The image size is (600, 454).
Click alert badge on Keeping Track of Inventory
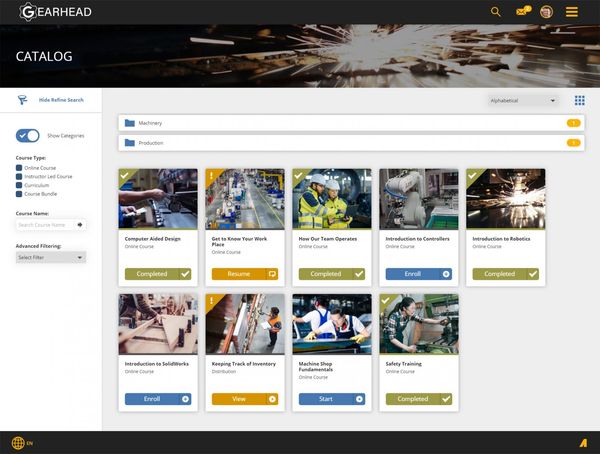[211, 300]
